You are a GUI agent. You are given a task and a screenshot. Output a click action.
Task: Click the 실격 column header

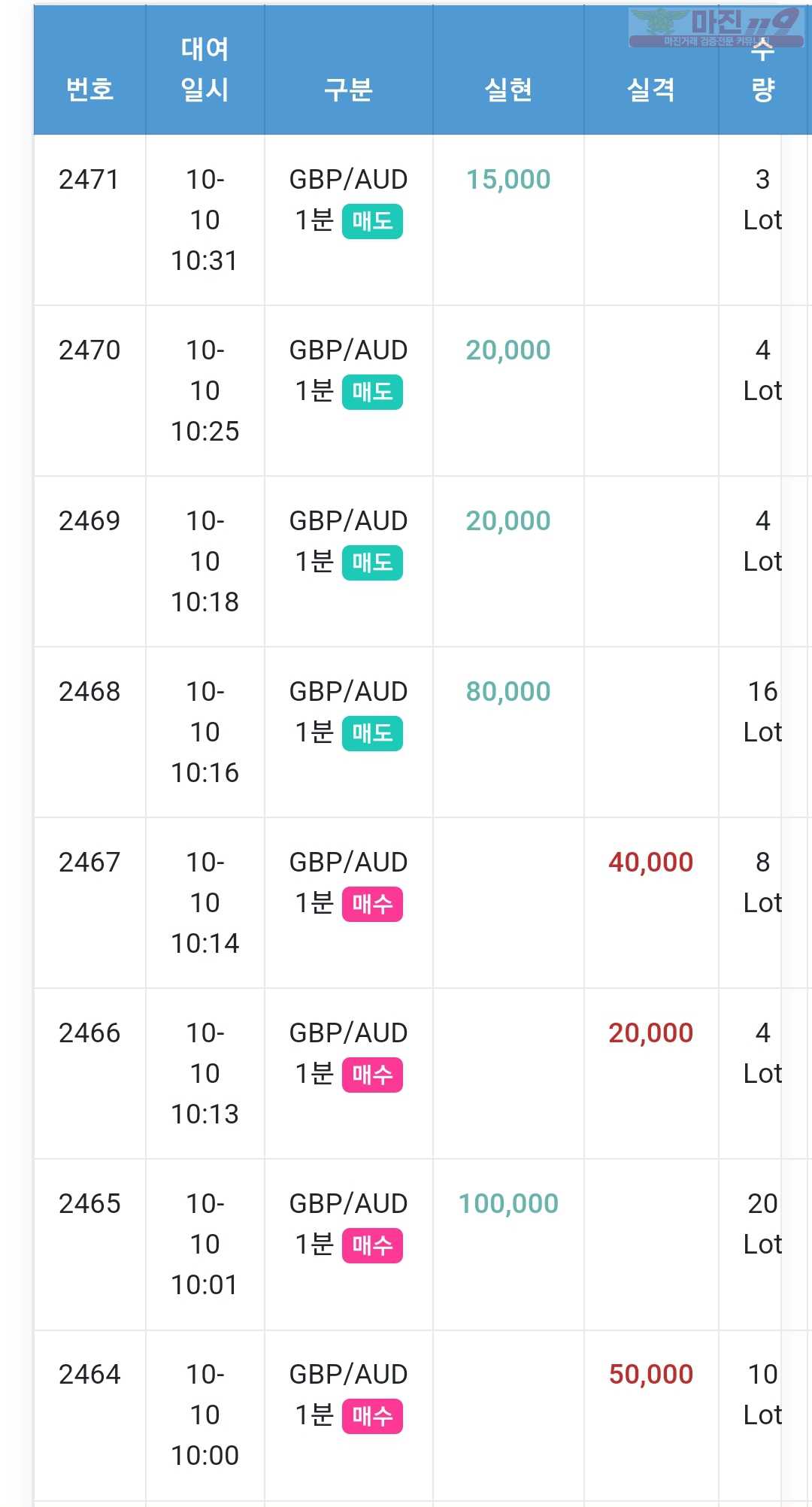[651, 89]
